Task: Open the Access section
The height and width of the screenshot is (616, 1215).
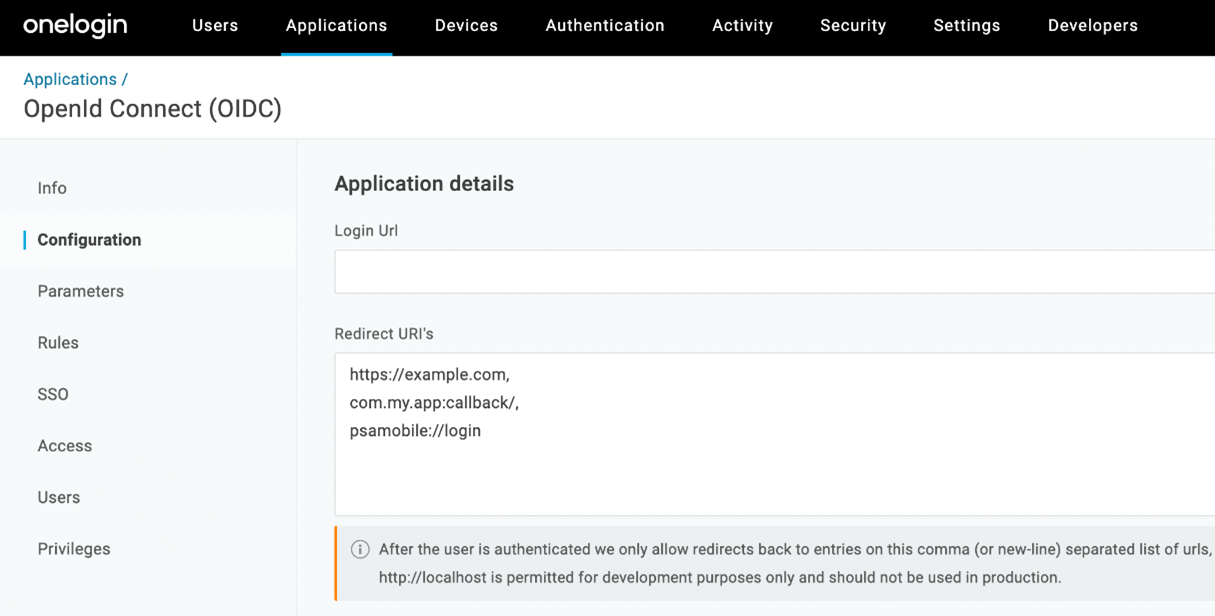Action: click(x=64, y=446)
